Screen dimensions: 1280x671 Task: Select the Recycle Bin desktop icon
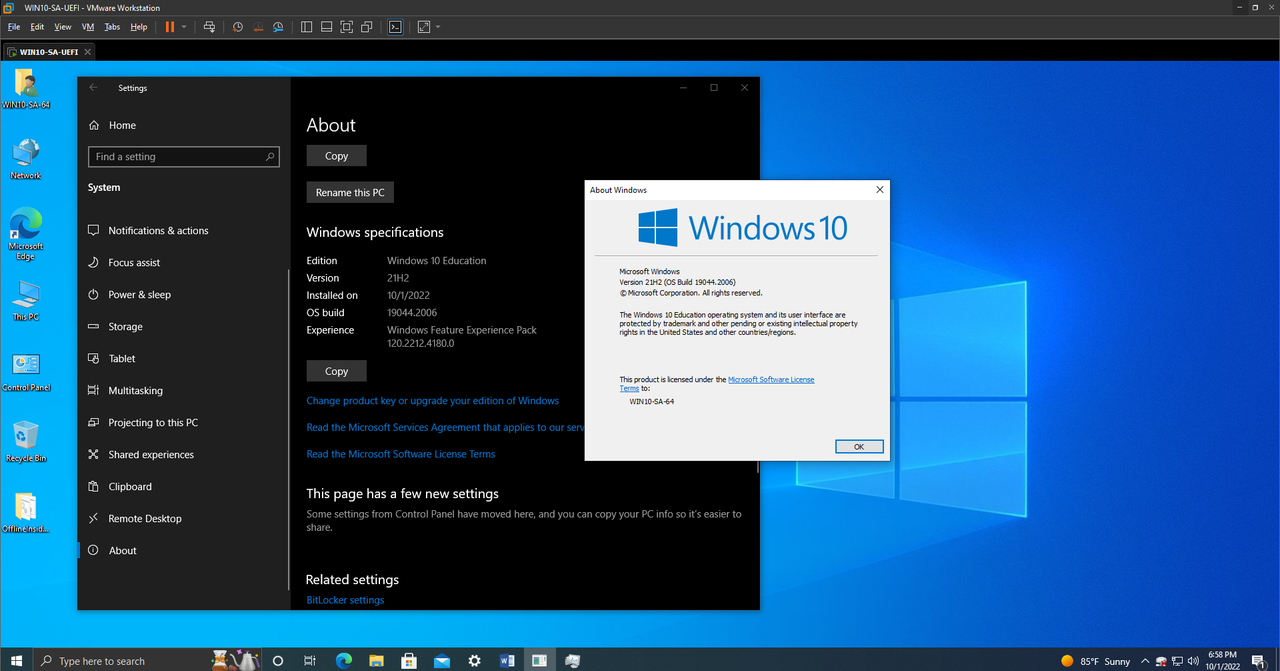point(26,442)
